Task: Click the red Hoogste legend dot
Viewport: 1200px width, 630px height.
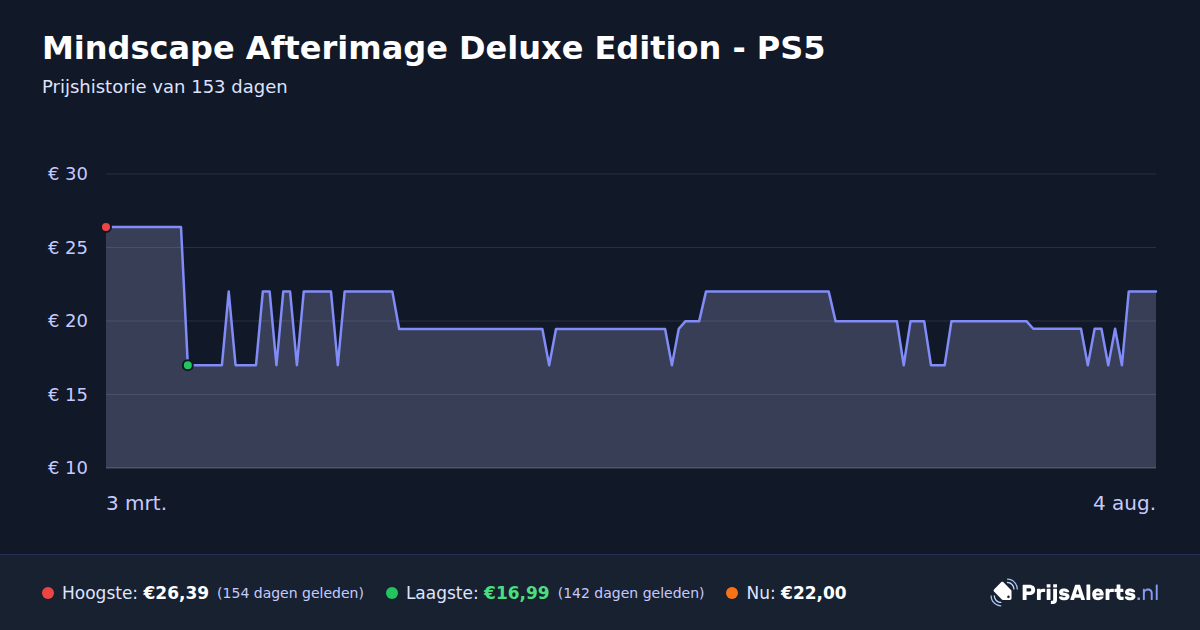Action: (x=48, y=593)
